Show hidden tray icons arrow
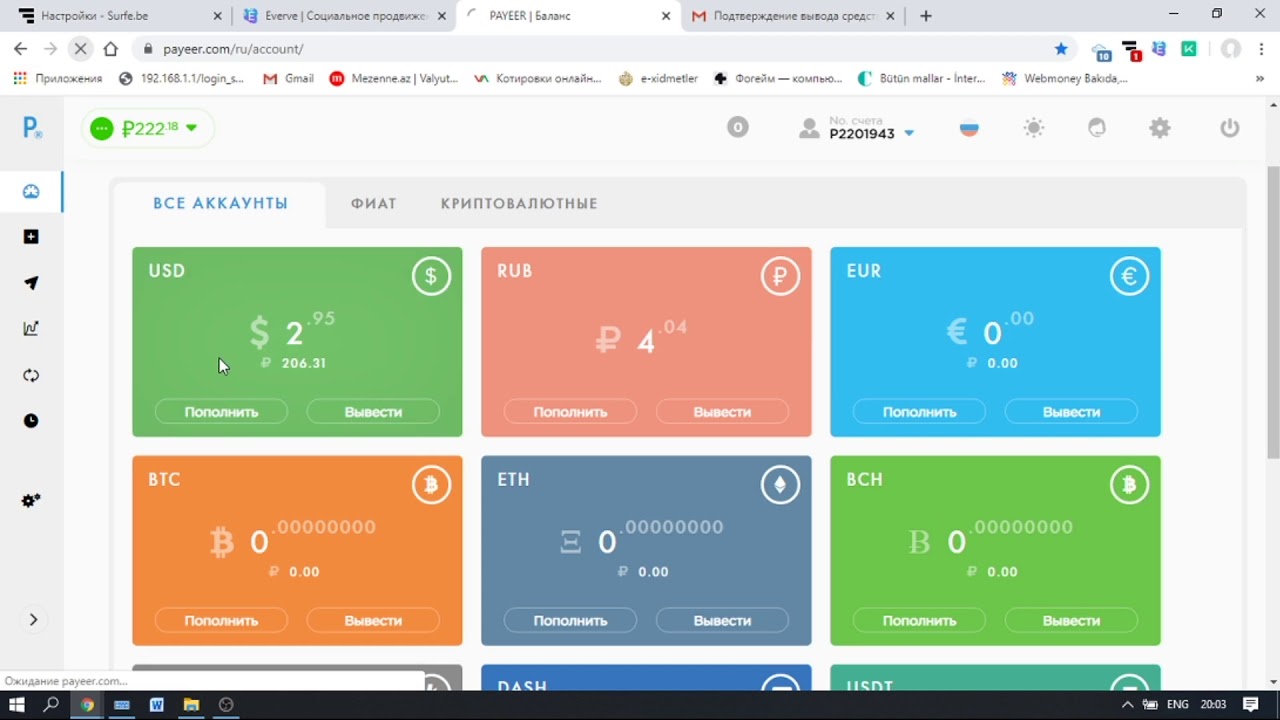 point(1128,705)
